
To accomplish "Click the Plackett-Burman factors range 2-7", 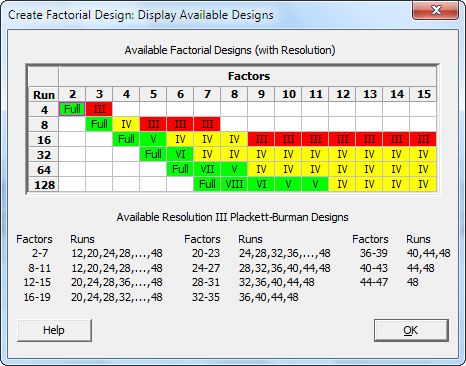I will coord(40,253).
